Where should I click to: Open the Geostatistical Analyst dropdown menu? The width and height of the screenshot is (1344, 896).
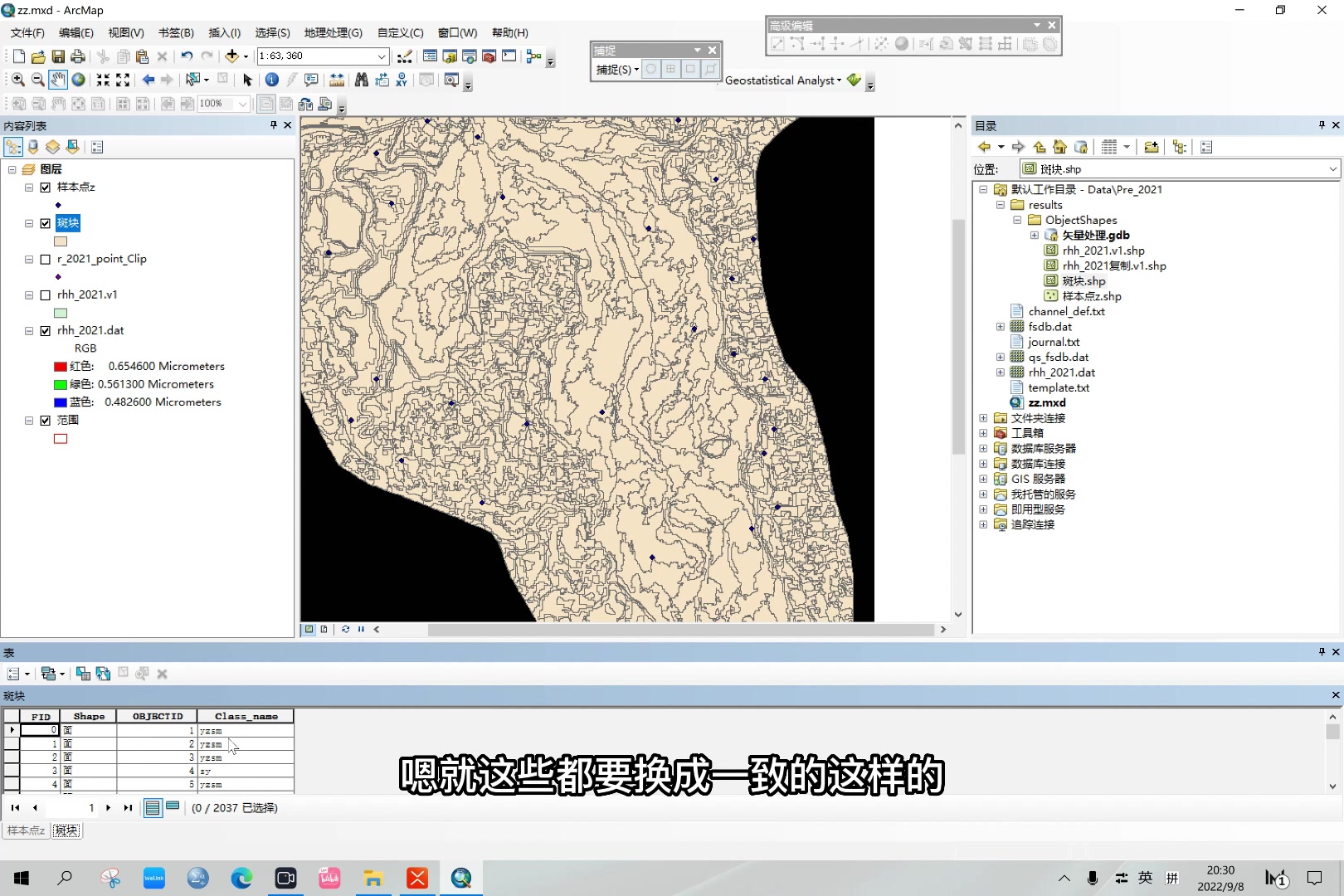(x=783, y=80)
